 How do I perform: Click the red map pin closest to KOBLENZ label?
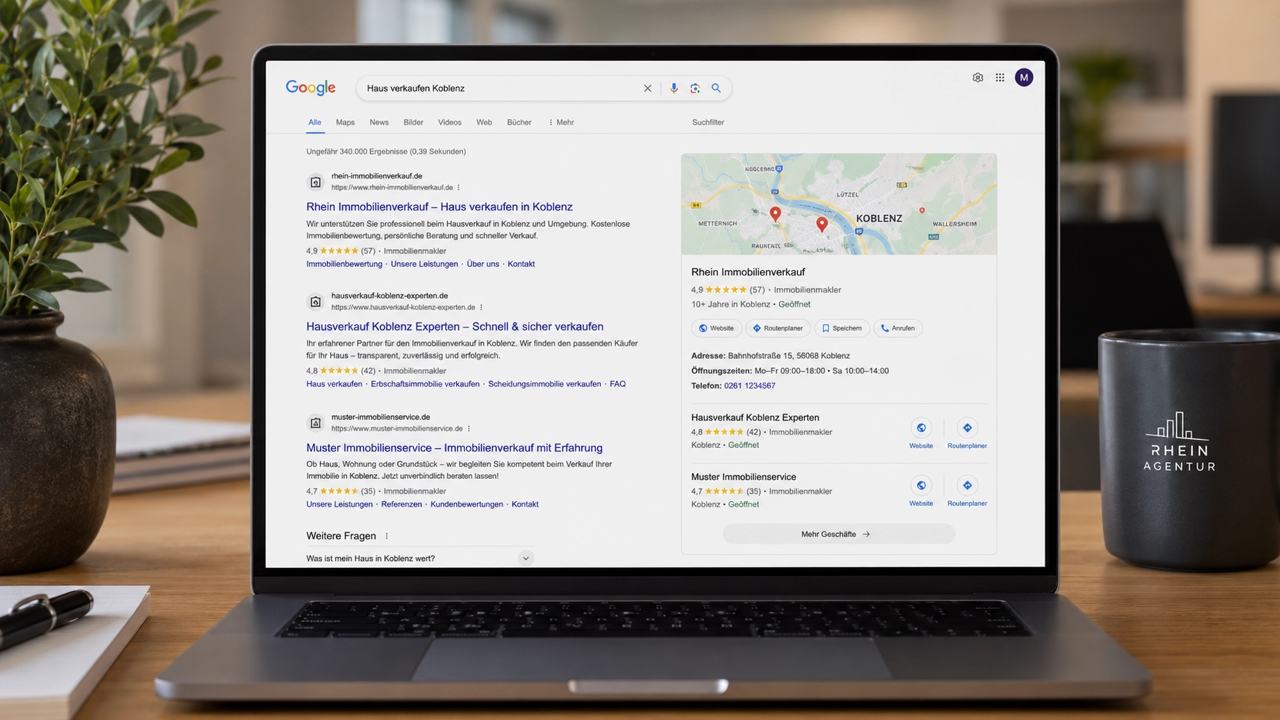tap(822, 224)
